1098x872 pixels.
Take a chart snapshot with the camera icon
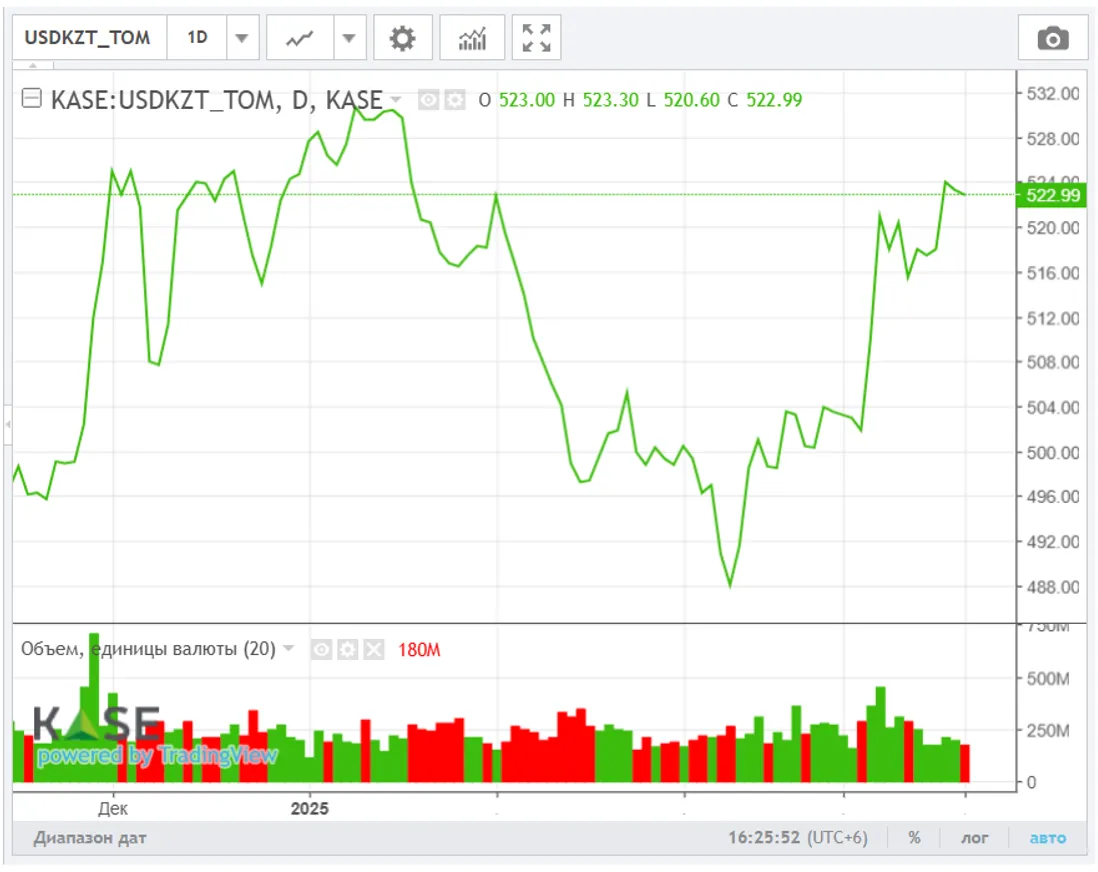click(x=1052, y=39)
